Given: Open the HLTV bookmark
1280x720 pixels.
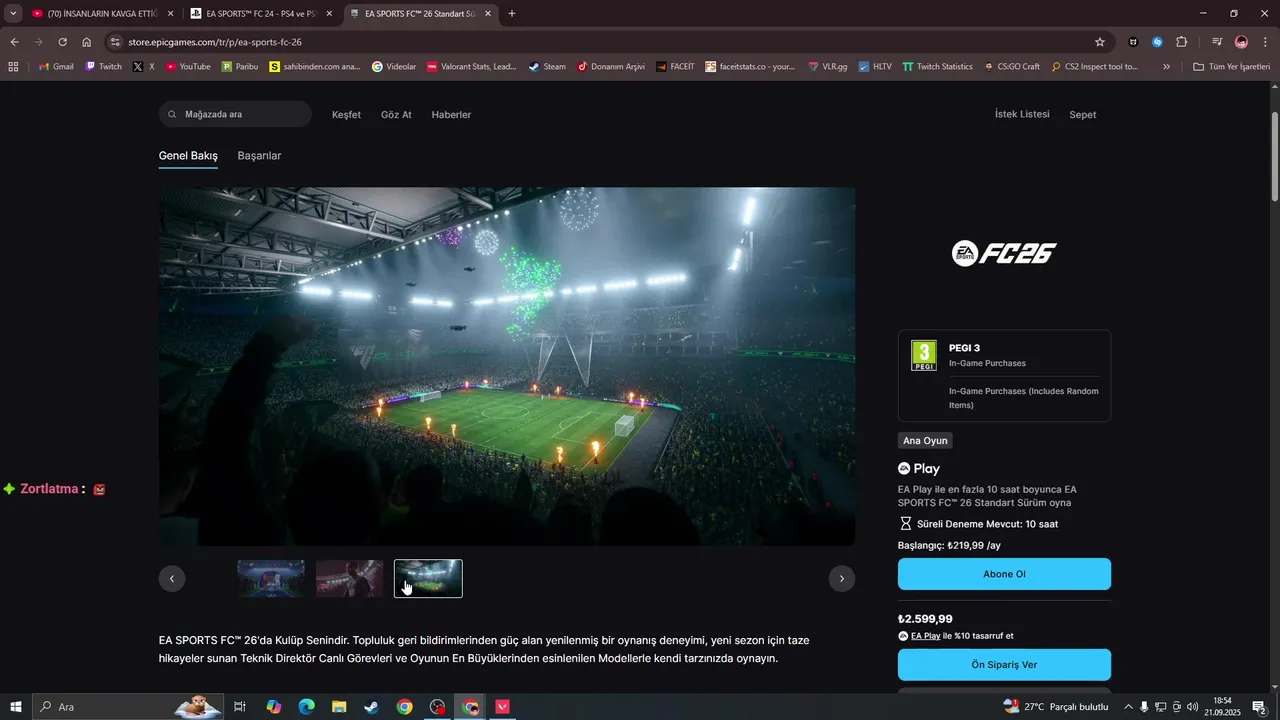Looking at the screenshot, I should point(875,67).
